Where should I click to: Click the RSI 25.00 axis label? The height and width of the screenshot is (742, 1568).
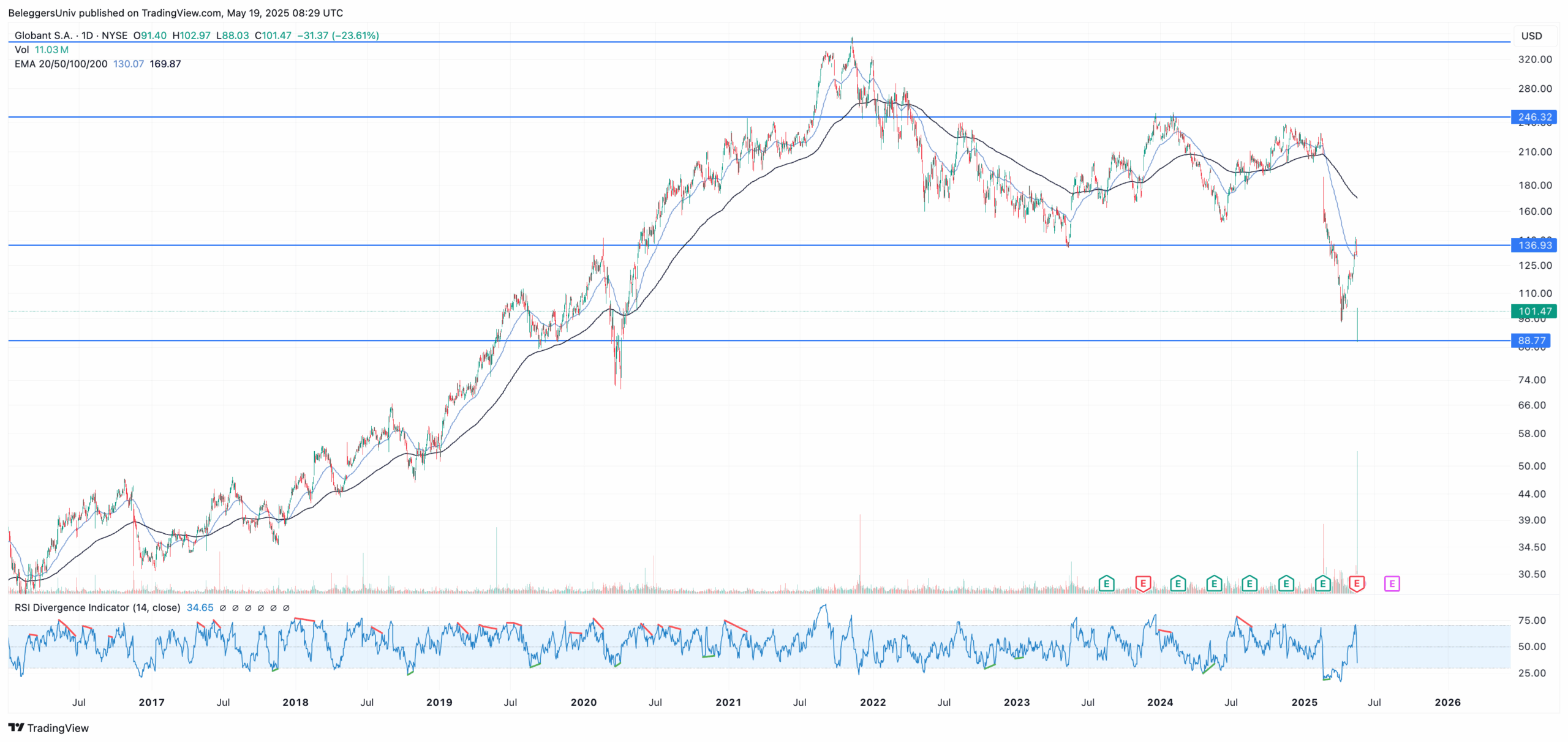(1532, 673)
